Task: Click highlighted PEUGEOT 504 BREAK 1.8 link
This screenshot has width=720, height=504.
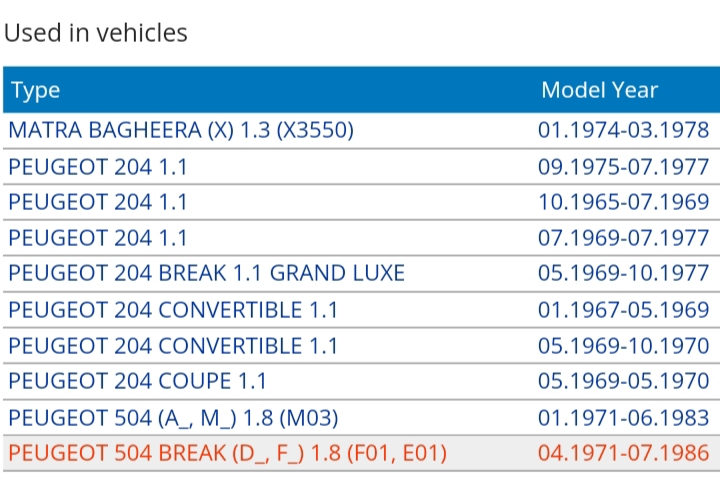Action: (227, 453)
